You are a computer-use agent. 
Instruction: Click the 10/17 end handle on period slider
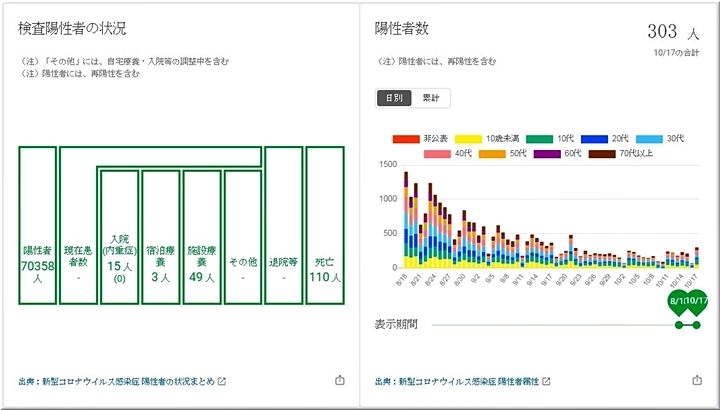[695, 303]
